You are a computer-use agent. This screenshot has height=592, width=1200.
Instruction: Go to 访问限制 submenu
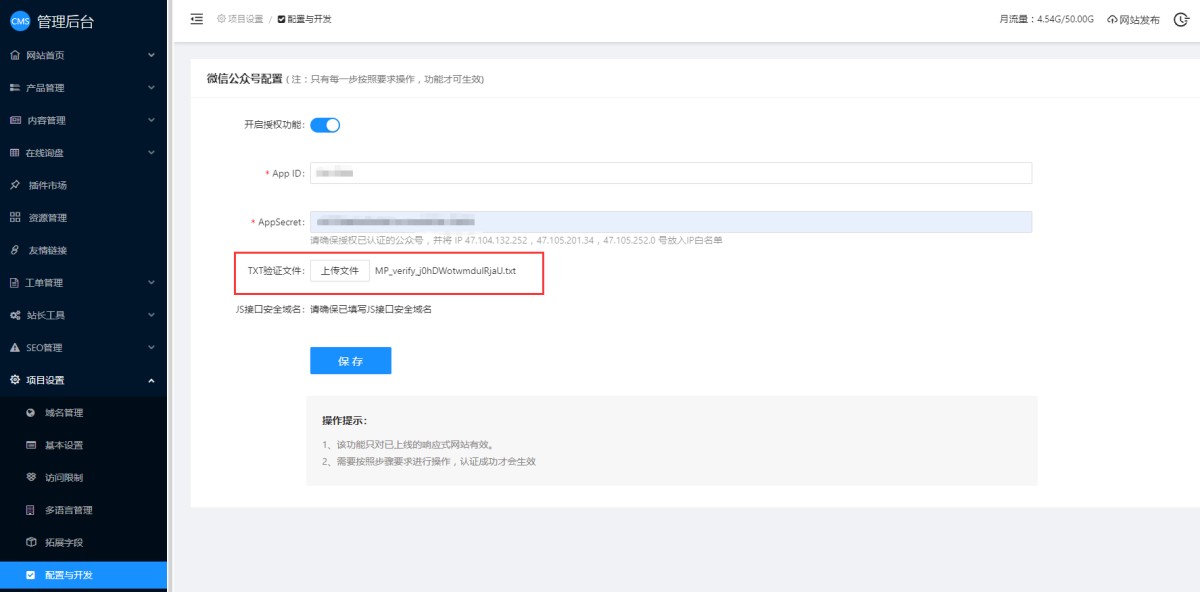(x=83, y=477)
